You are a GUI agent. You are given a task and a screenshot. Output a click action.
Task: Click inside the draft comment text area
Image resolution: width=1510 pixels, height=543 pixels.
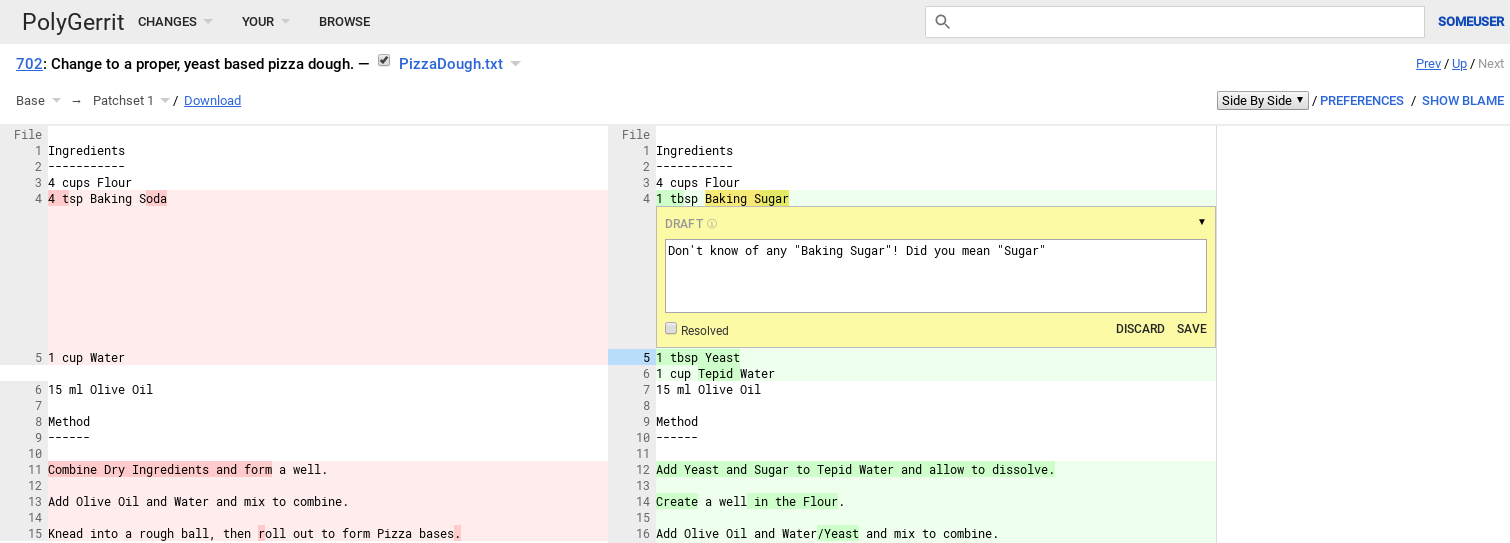click(x=935, y=280)
